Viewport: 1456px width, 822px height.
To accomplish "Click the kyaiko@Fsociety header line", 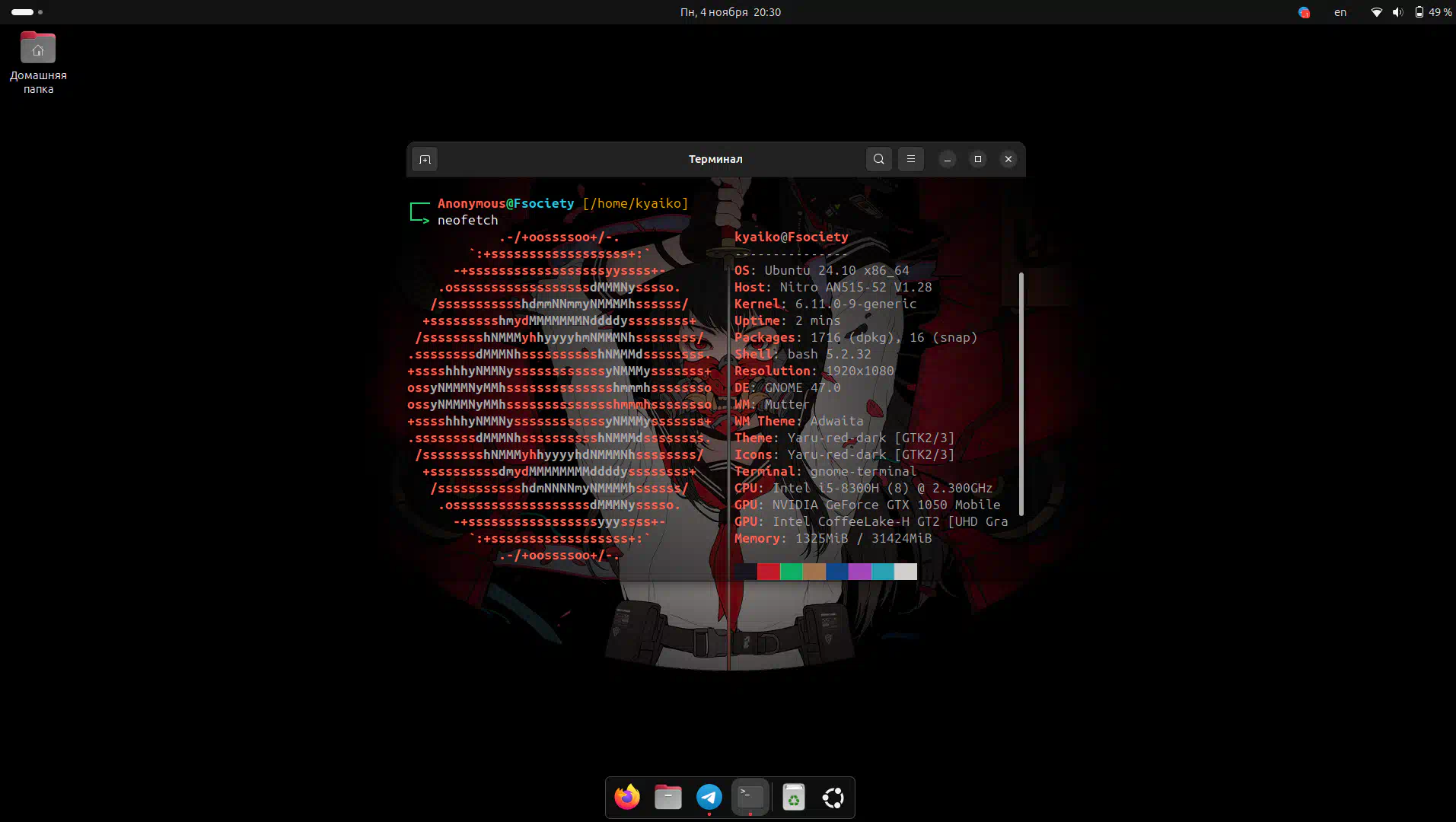I will coord(791,237).
